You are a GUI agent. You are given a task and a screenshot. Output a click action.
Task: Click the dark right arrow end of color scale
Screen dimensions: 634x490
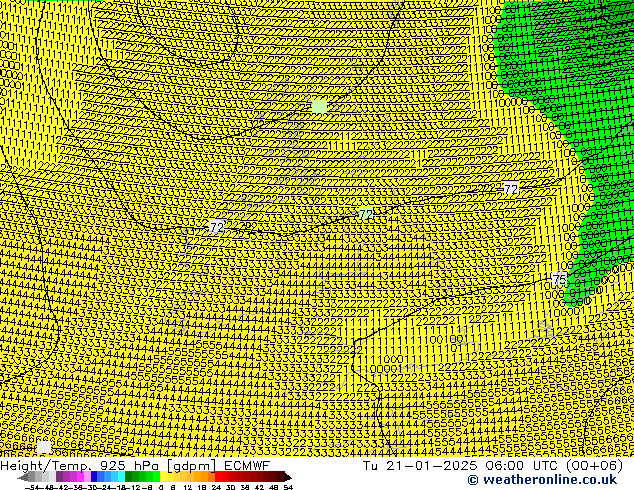coord(288,477)
